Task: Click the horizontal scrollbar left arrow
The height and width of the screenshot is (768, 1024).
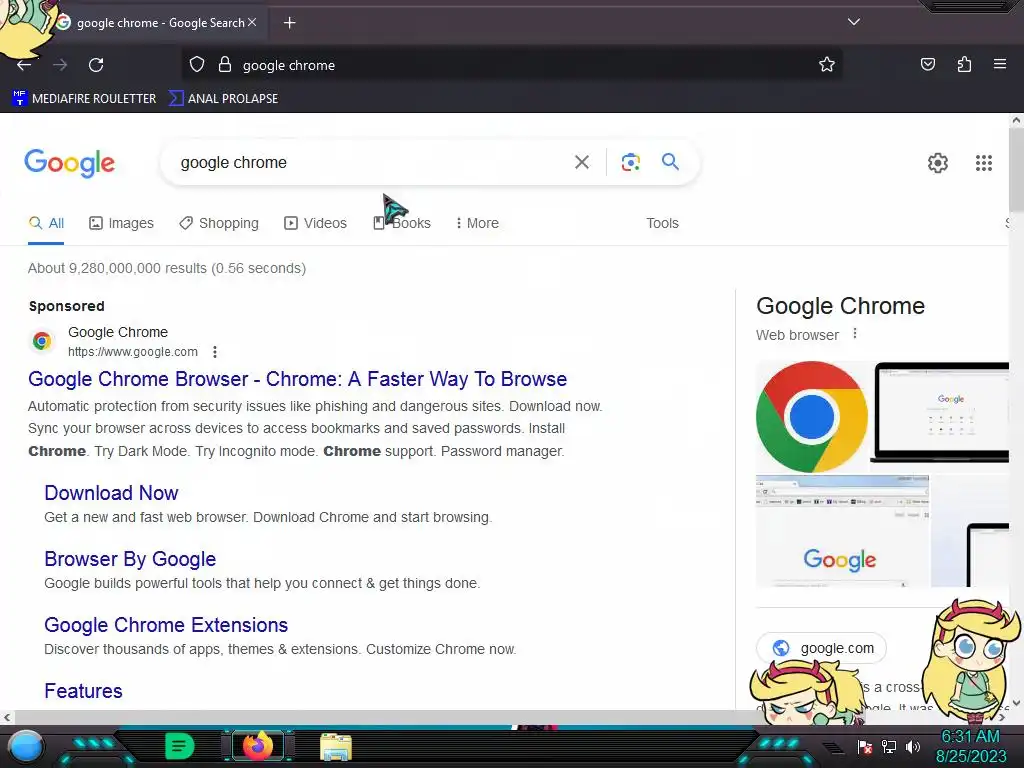Action: [x=7, y=717]
